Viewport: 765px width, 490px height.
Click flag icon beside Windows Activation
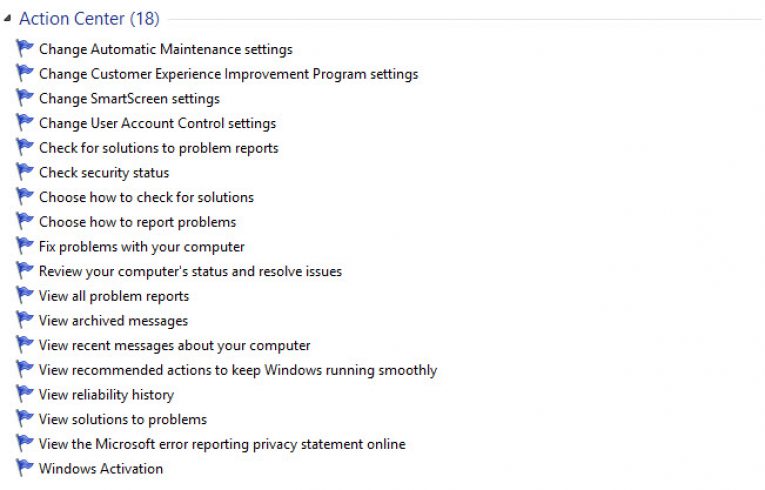24,468
